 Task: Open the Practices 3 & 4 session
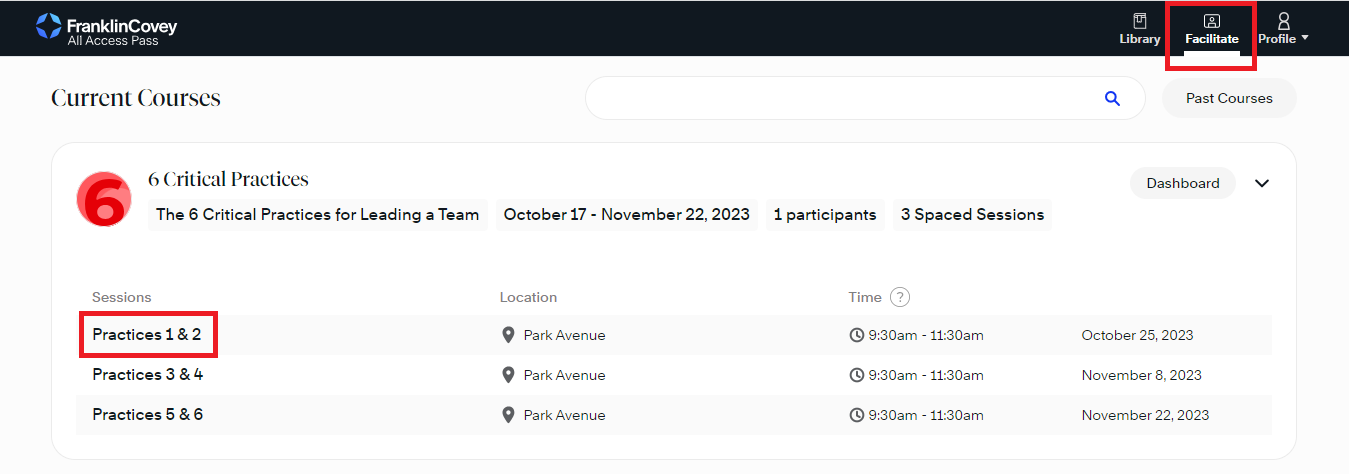147,375
